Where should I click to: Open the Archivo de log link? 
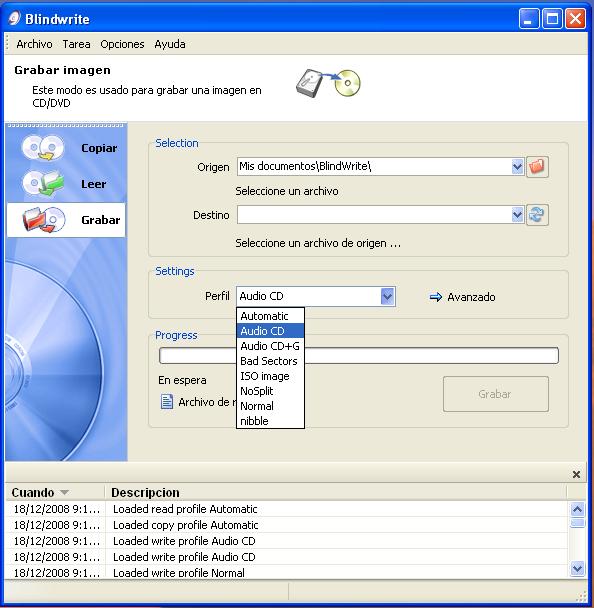207,402
